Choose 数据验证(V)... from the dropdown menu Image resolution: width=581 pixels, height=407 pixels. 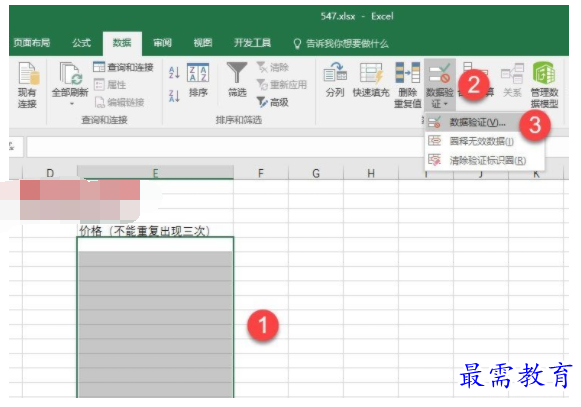pos(472,122)
